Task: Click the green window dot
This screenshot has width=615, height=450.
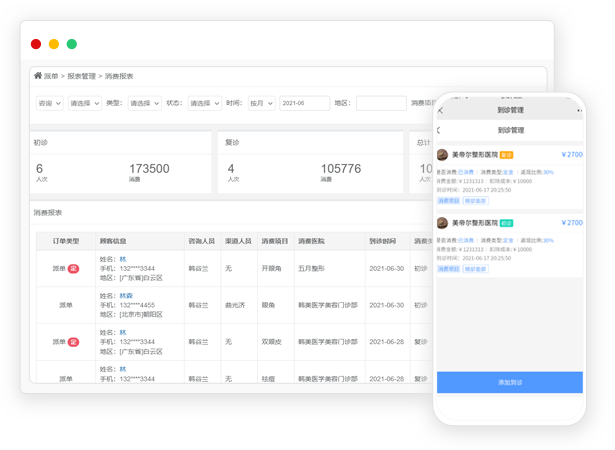Action: pos(71,44)
